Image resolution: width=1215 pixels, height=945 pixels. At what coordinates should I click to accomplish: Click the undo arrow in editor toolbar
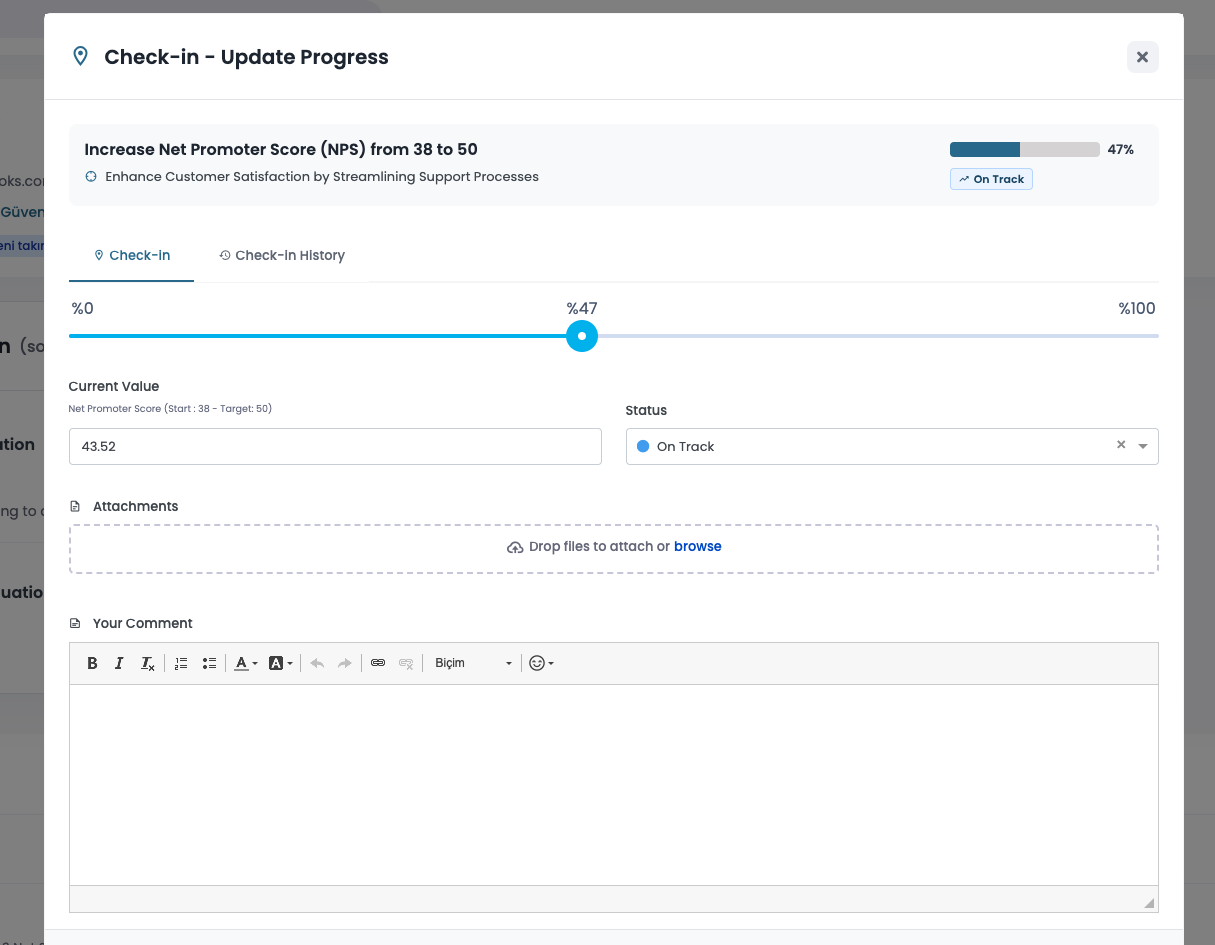317,663
